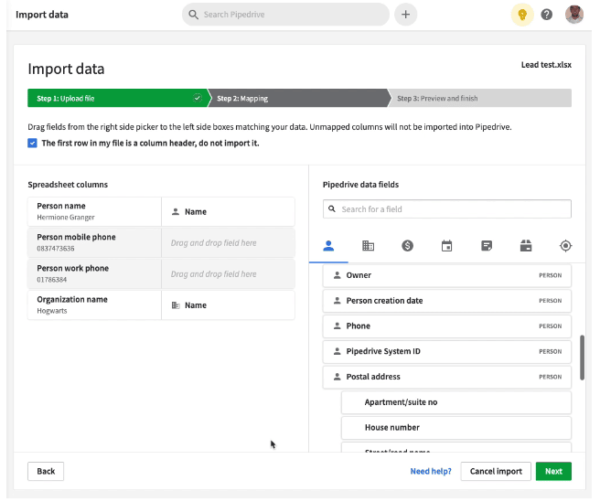Click the Person name spreadsheet column

(x=95, y=212)
